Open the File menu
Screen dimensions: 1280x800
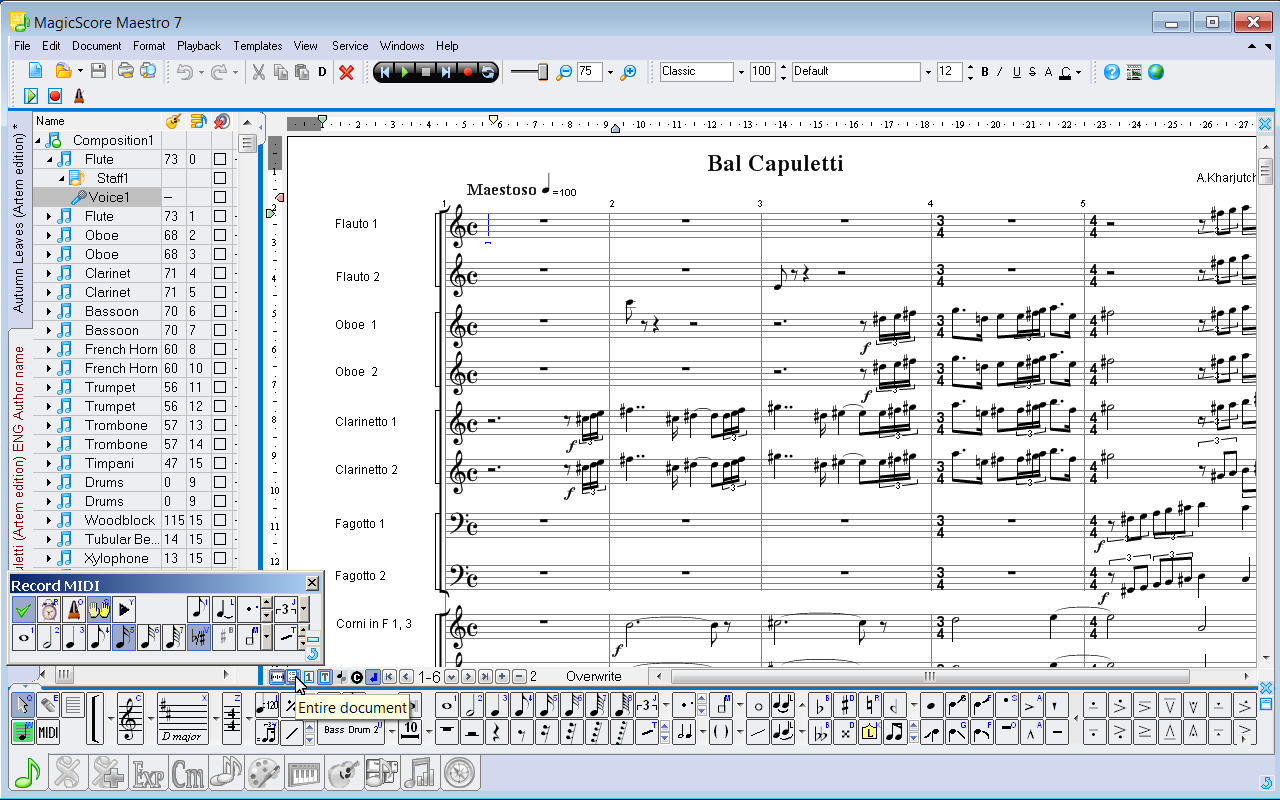point(22,46)
